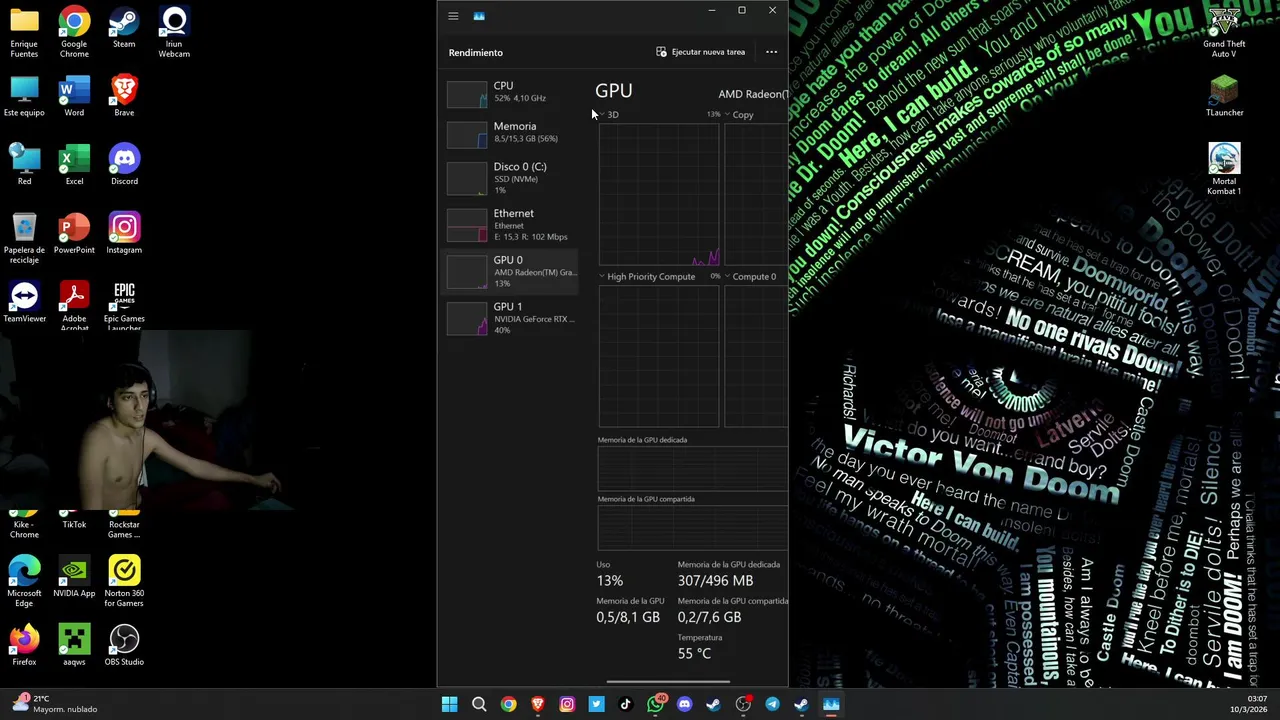Open WhatsApp from the taskbar
Viewport: 1280px width, 720px height.
pyautogui.click(x=655, y=704)
